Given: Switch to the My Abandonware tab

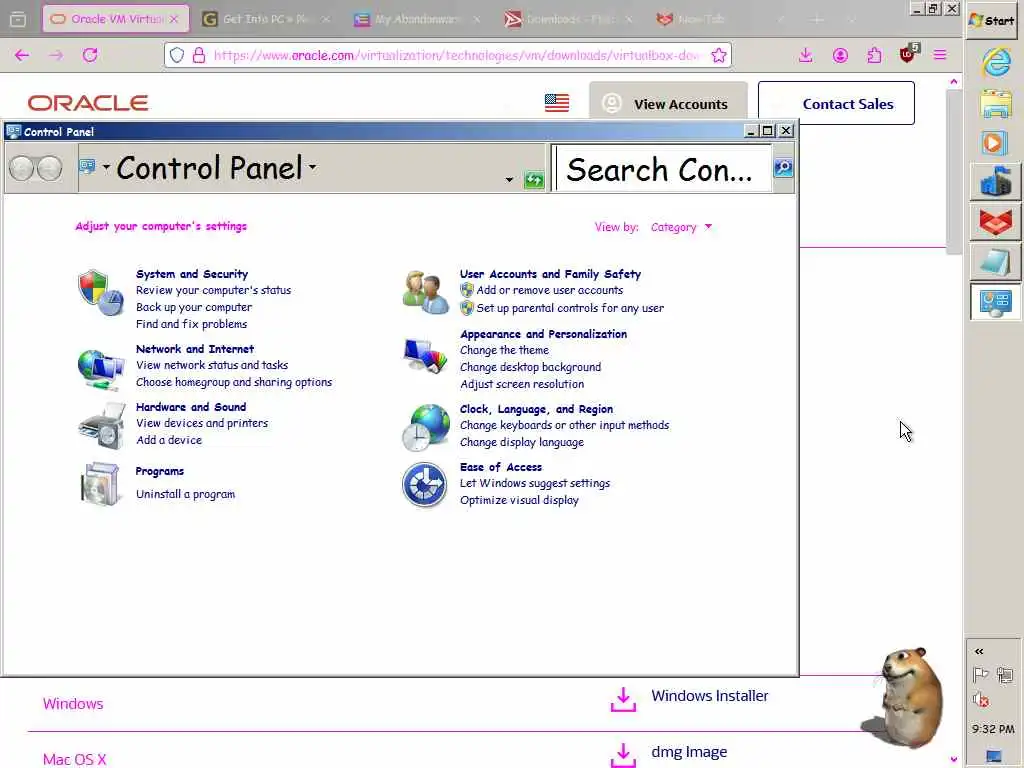Looking at the screenshot, I should coord(418,19).
